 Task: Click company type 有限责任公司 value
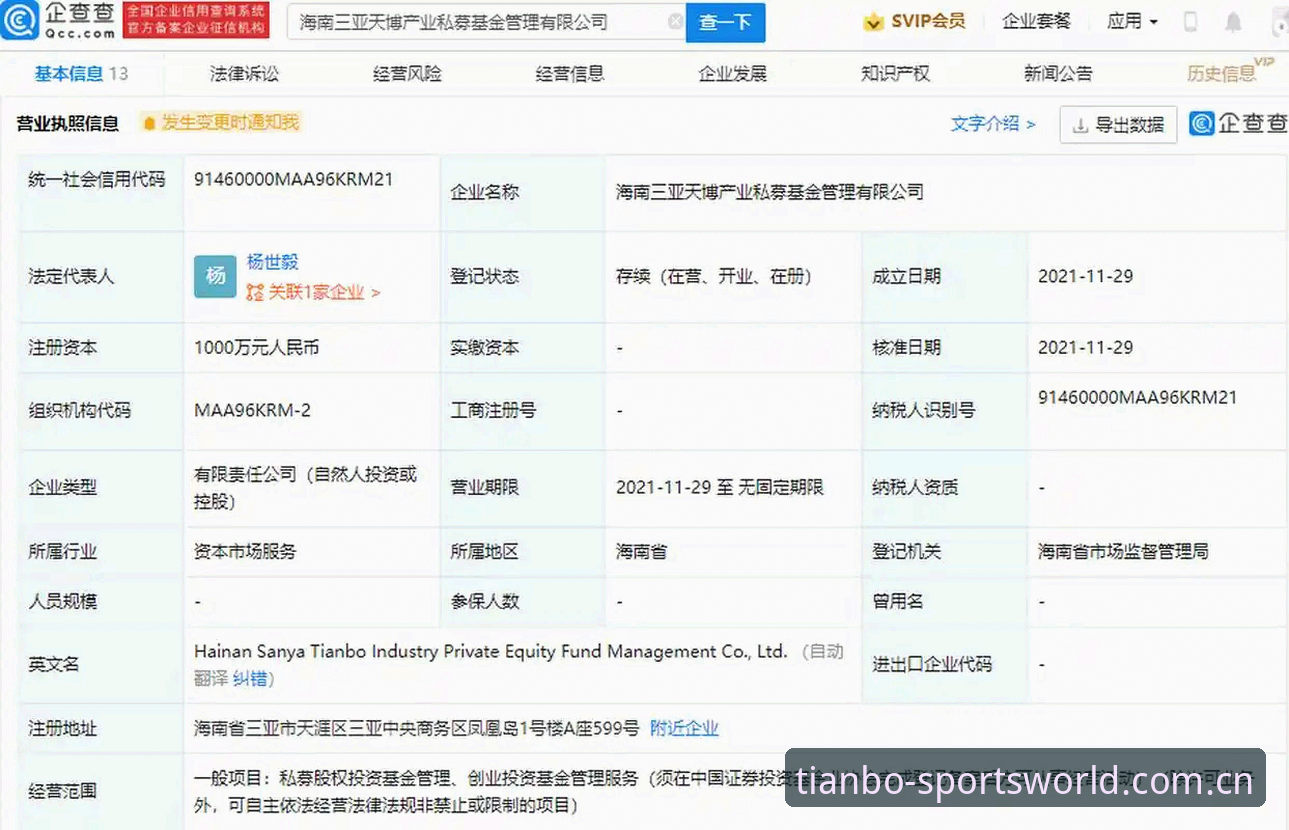(305, 487)
